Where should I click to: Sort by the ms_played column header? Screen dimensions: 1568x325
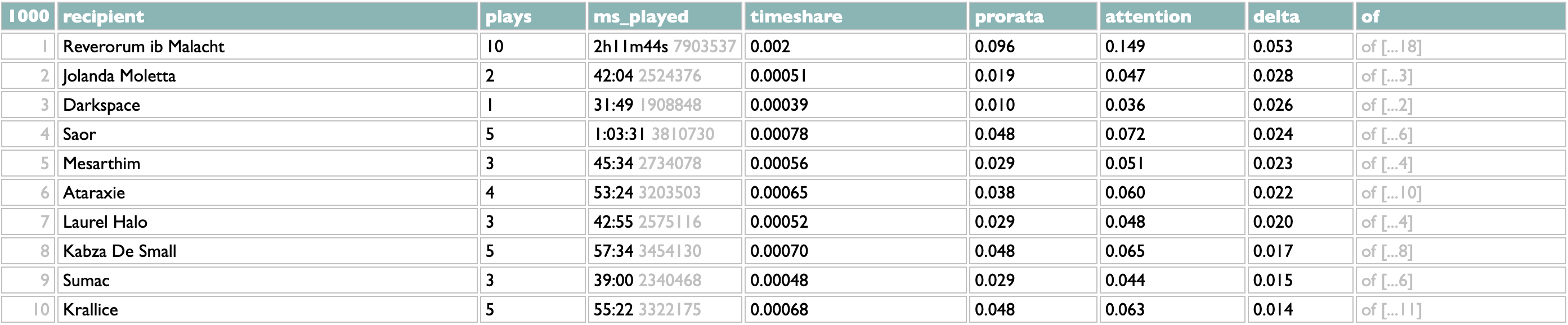(x=665, y=16)
